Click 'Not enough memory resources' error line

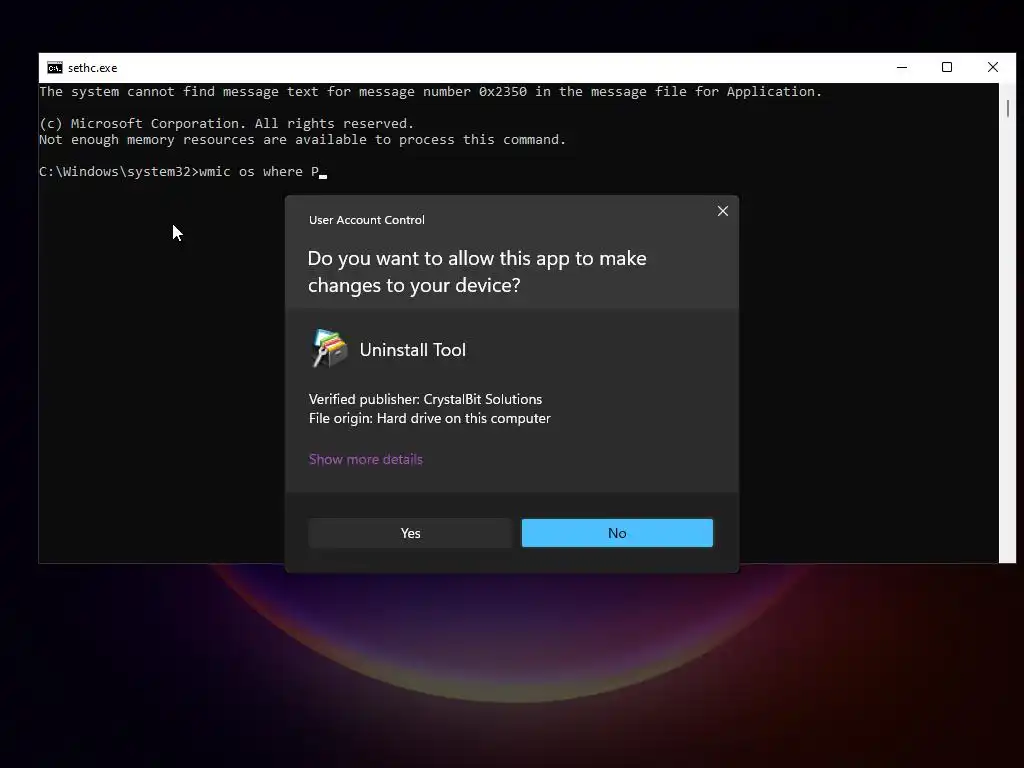[302, 140]
